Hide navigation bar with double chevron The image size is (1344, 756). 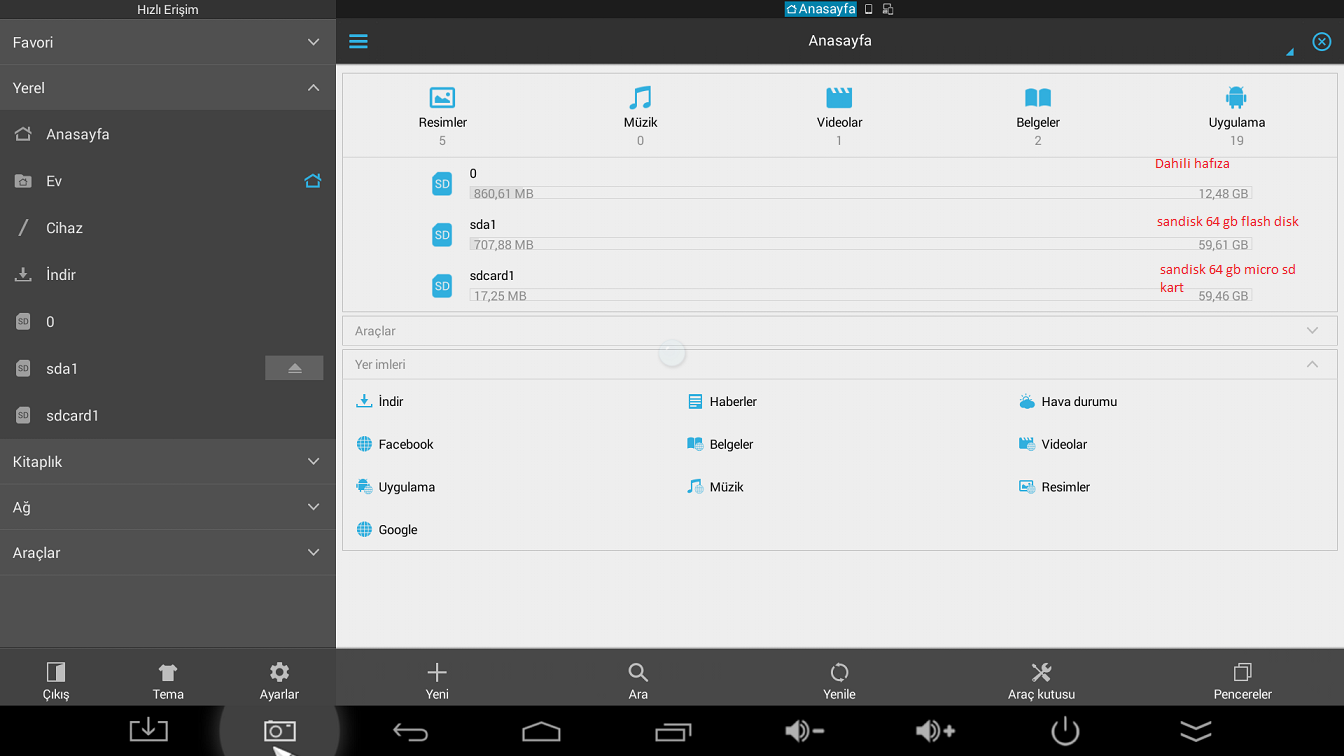coord(1196,731)
